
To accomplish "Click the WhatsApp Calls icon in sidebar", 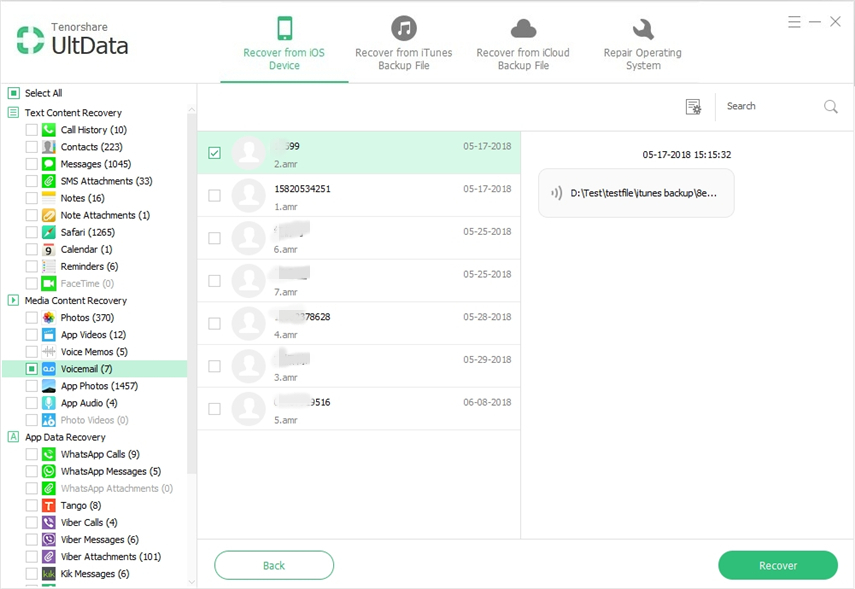I will (x=48, y=454).
